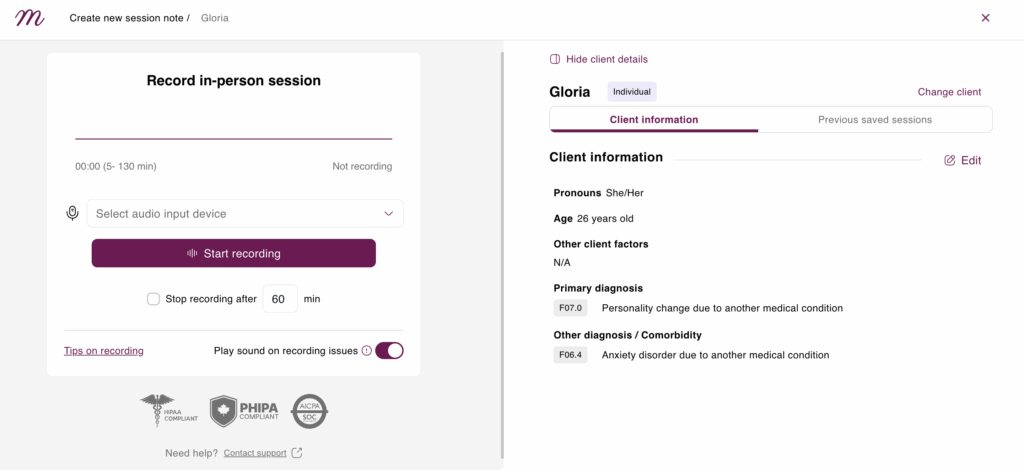1024x470 pixels.
Task: Click the recording progress bar line
Action: [x=234, y=138]
